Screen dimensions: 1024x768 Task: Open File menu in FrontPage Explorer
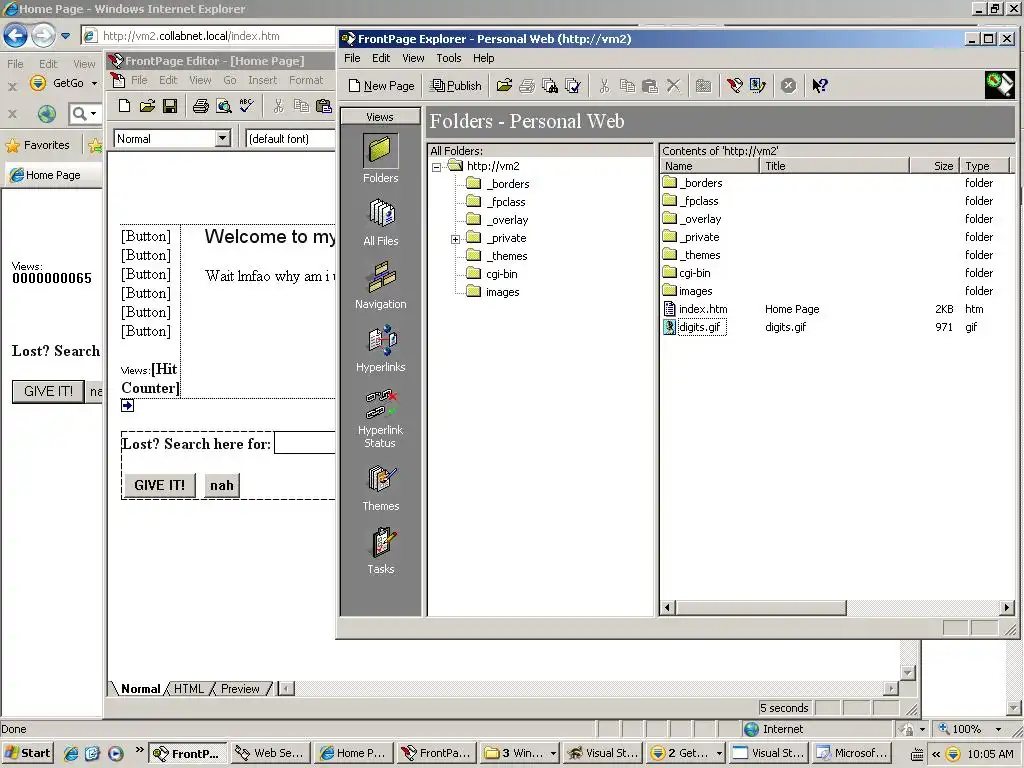[352, 58]
